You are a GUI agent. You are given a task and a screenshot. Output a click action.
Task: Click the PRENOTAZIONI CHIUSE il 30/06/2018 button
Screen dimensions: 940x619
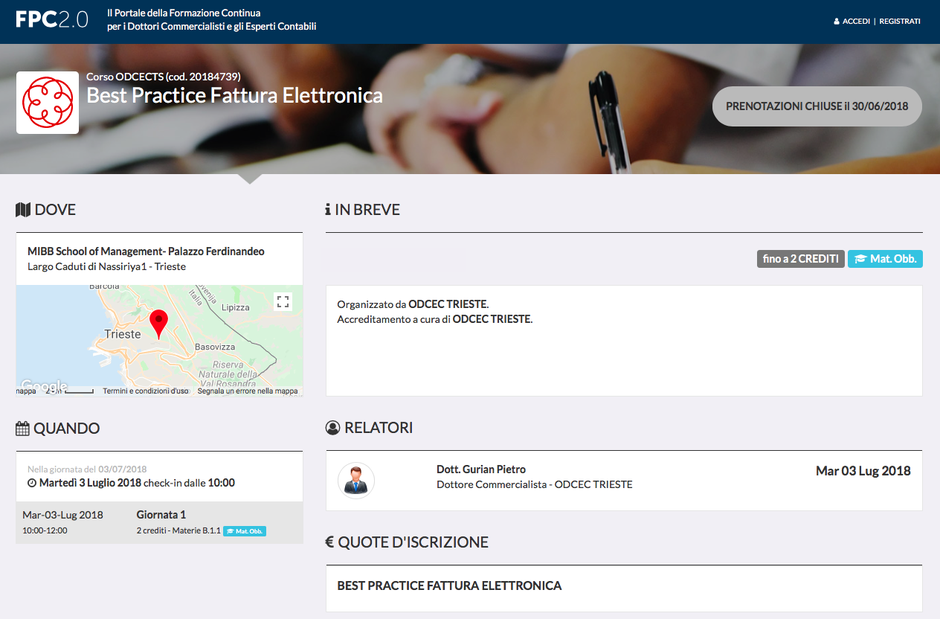coord(817,106)
